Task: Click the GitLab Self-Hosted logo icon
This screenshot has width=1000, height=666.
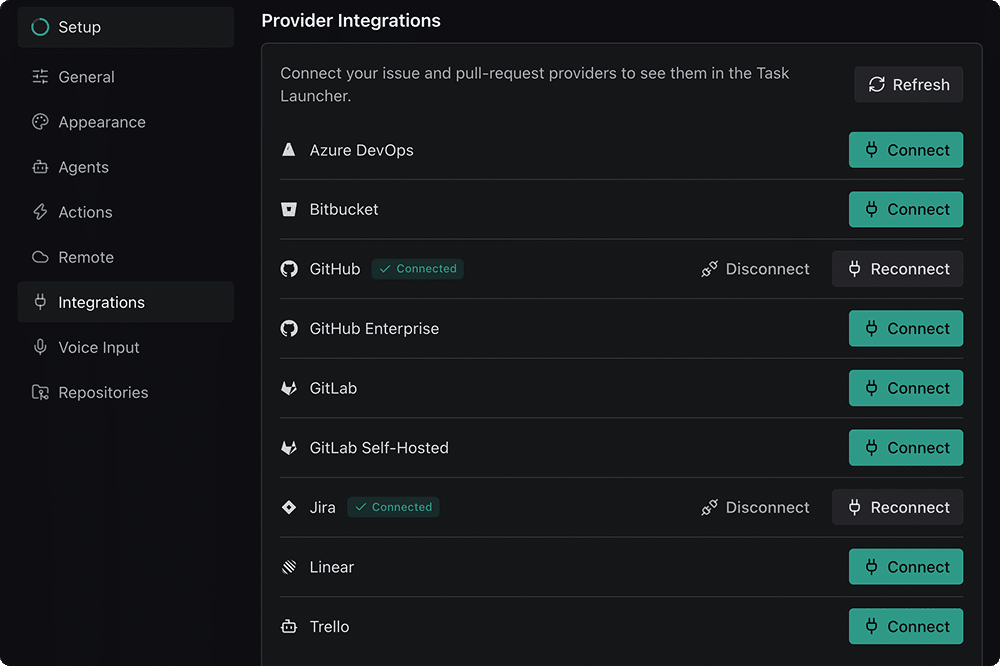Action: click(x=289, y=448)
